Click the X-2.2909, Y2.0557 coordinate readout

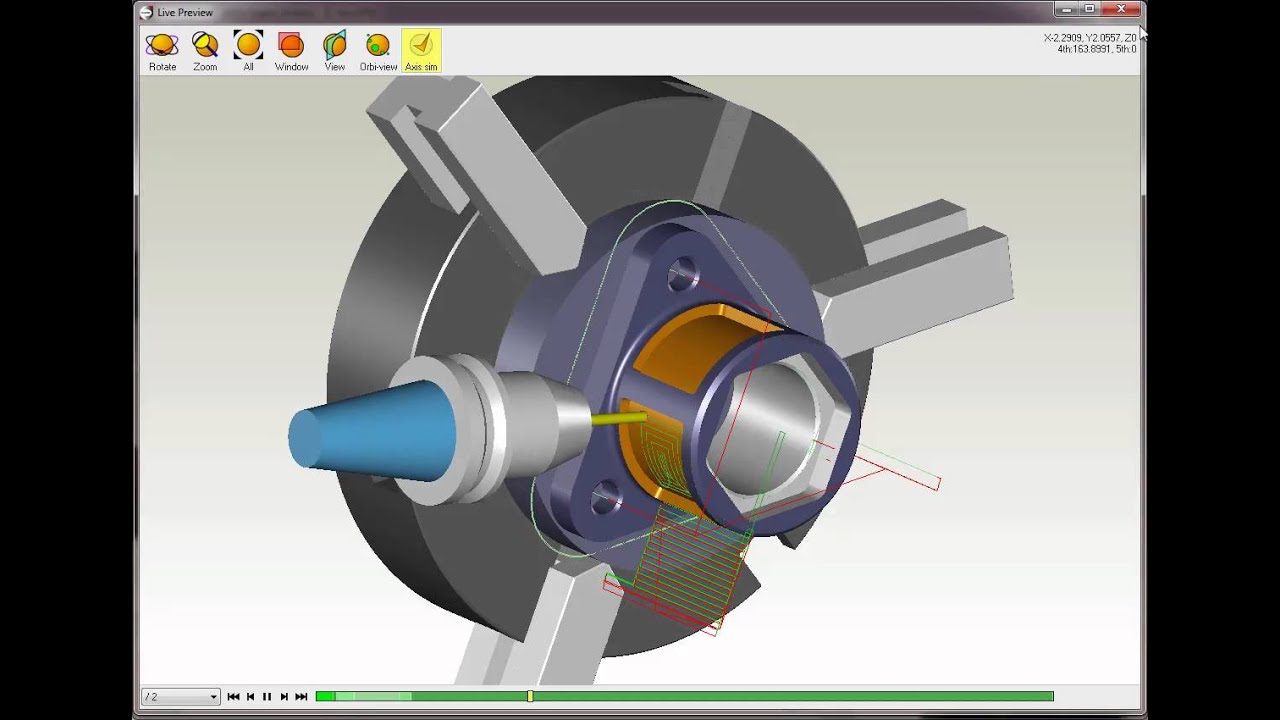click(x=1090, y=38)
